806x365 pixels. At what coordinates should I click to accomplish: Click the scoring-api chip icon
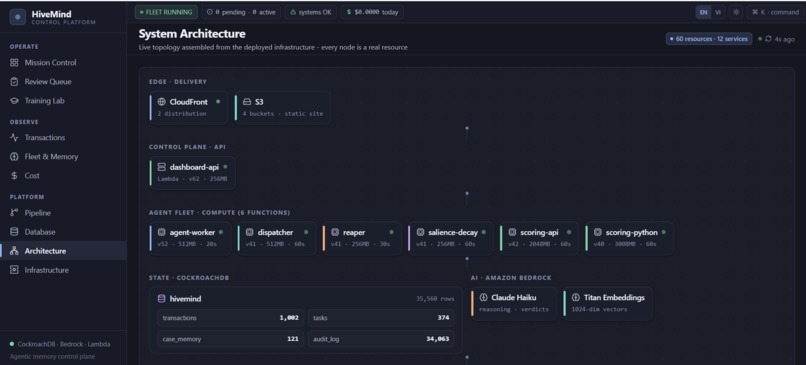pyautogui.click(x=512, y=232)
